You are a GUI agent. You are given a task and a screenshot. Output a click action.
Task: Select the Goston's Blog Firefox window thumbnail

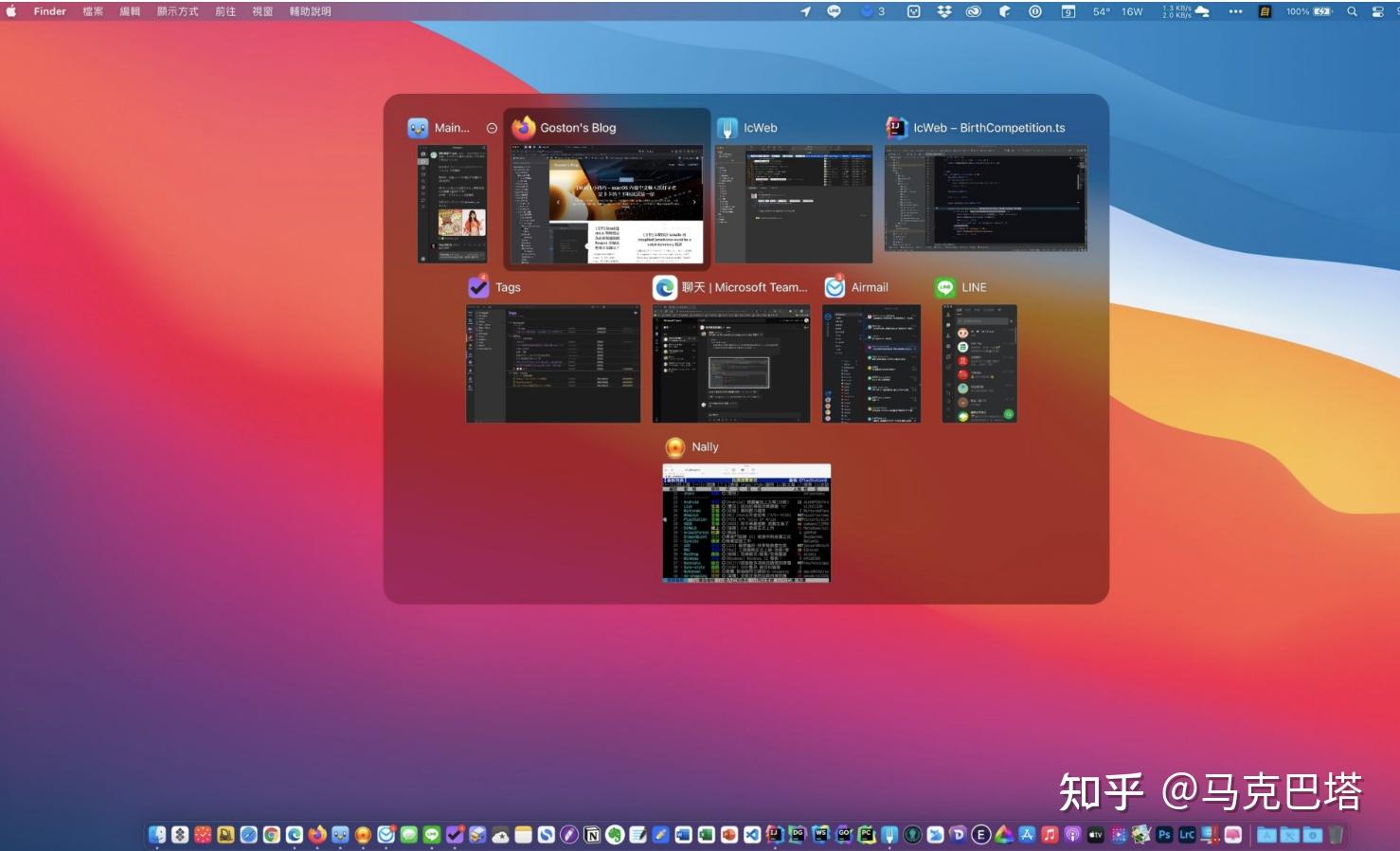[607, 204]
